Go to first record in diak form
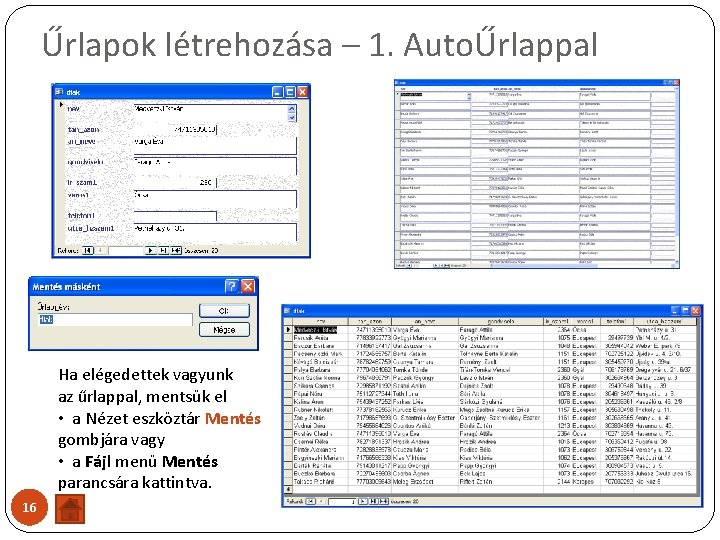This screenshot has height=540, width=720. click(88, 251)
